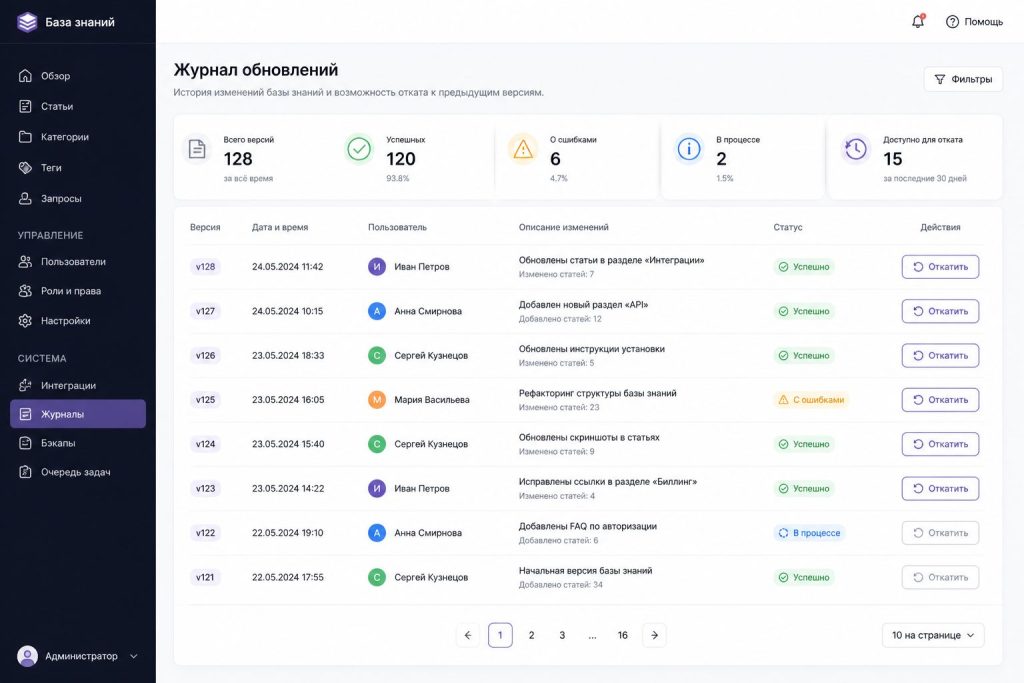Screen dimensions: 1024x683
Task: Click Откатить in the v123 row
Action: pyautogui.click(x=940, y=488)
